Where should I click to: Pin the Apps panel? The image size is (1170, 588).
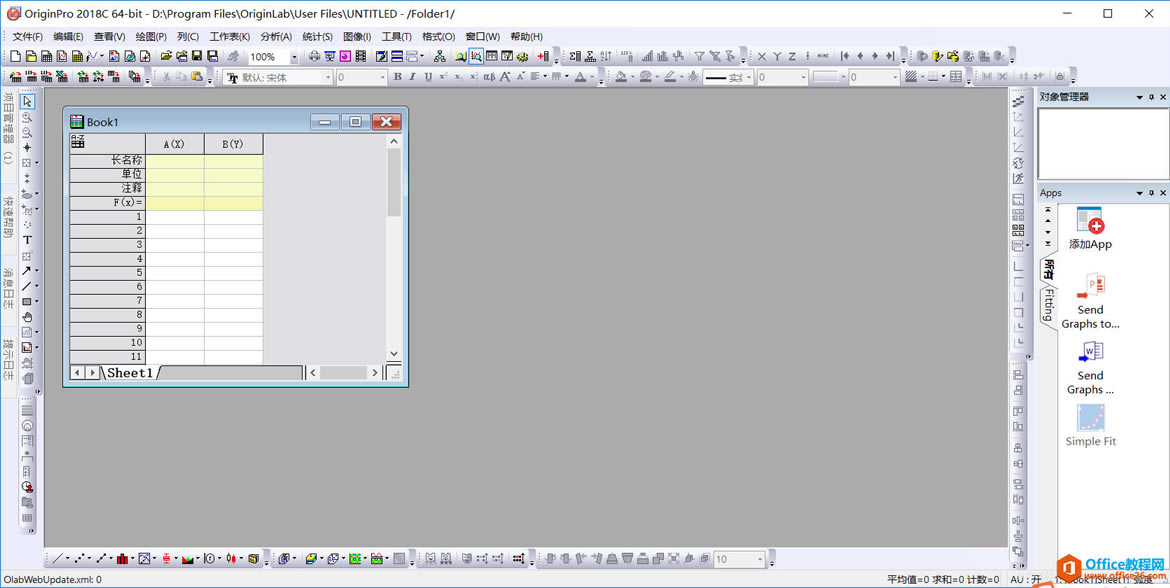pyautogui.click(x=1151, y=193)
